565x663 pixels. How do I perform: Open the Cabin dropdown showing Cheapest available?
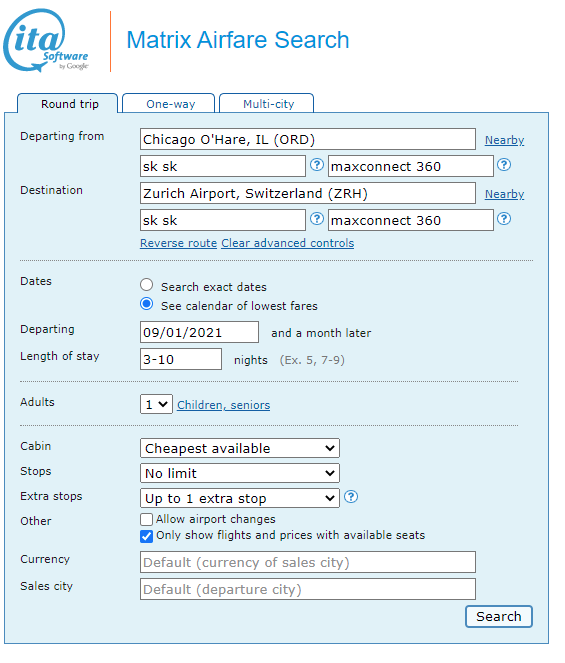tap(240, 448)
